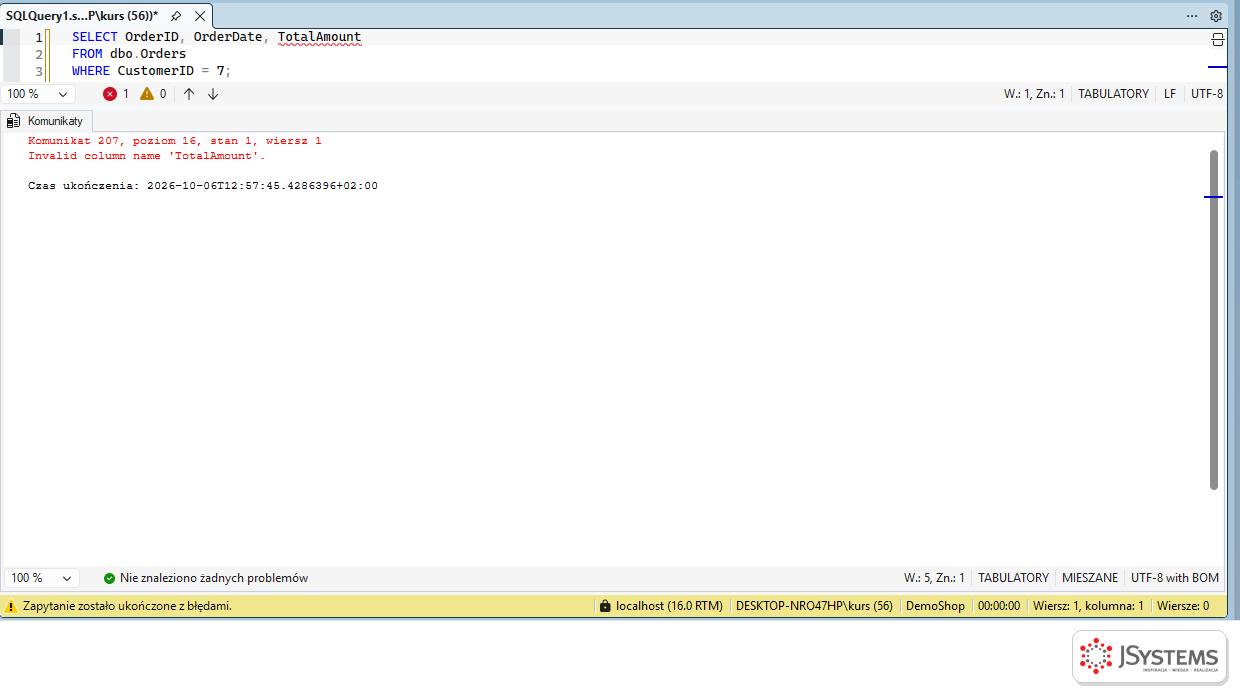The height and width of the screenshot is (692, 1240).
Task: Open the document settings gear
Action: pos(1216,16)
